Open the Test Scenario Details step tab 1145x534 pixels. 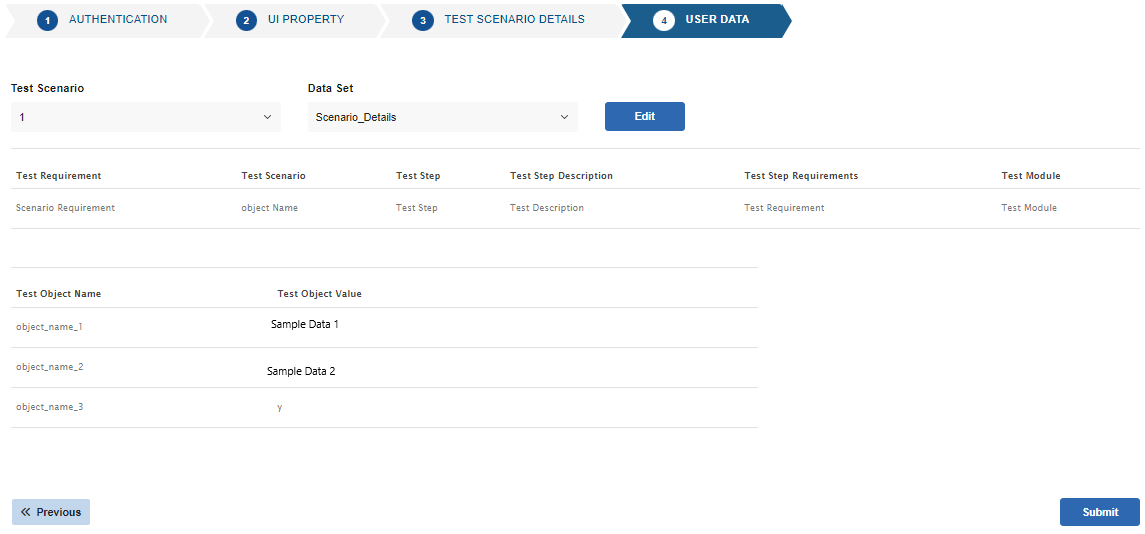(514, 20)
